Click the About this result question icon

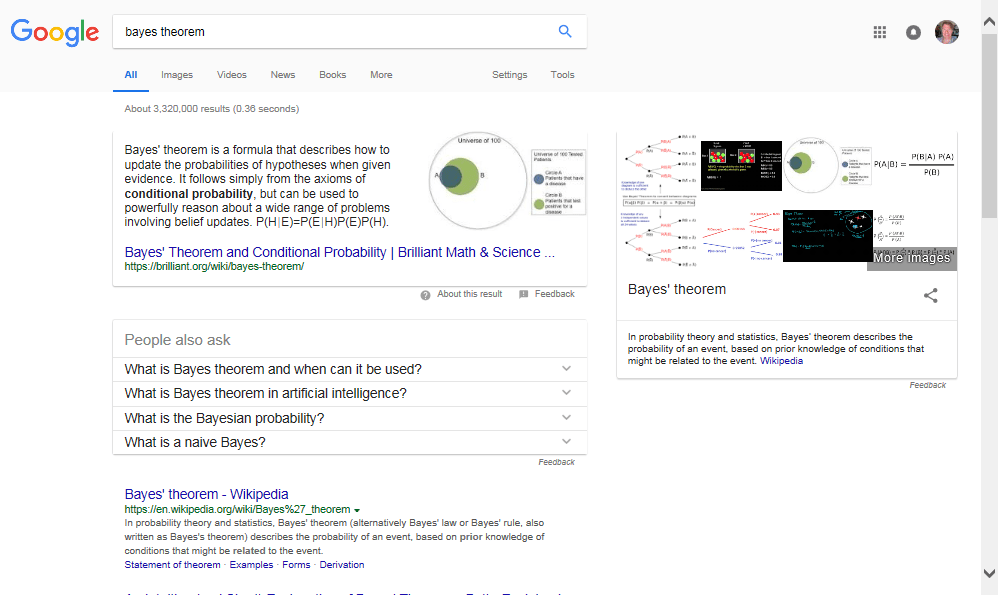tap(425, 295)
